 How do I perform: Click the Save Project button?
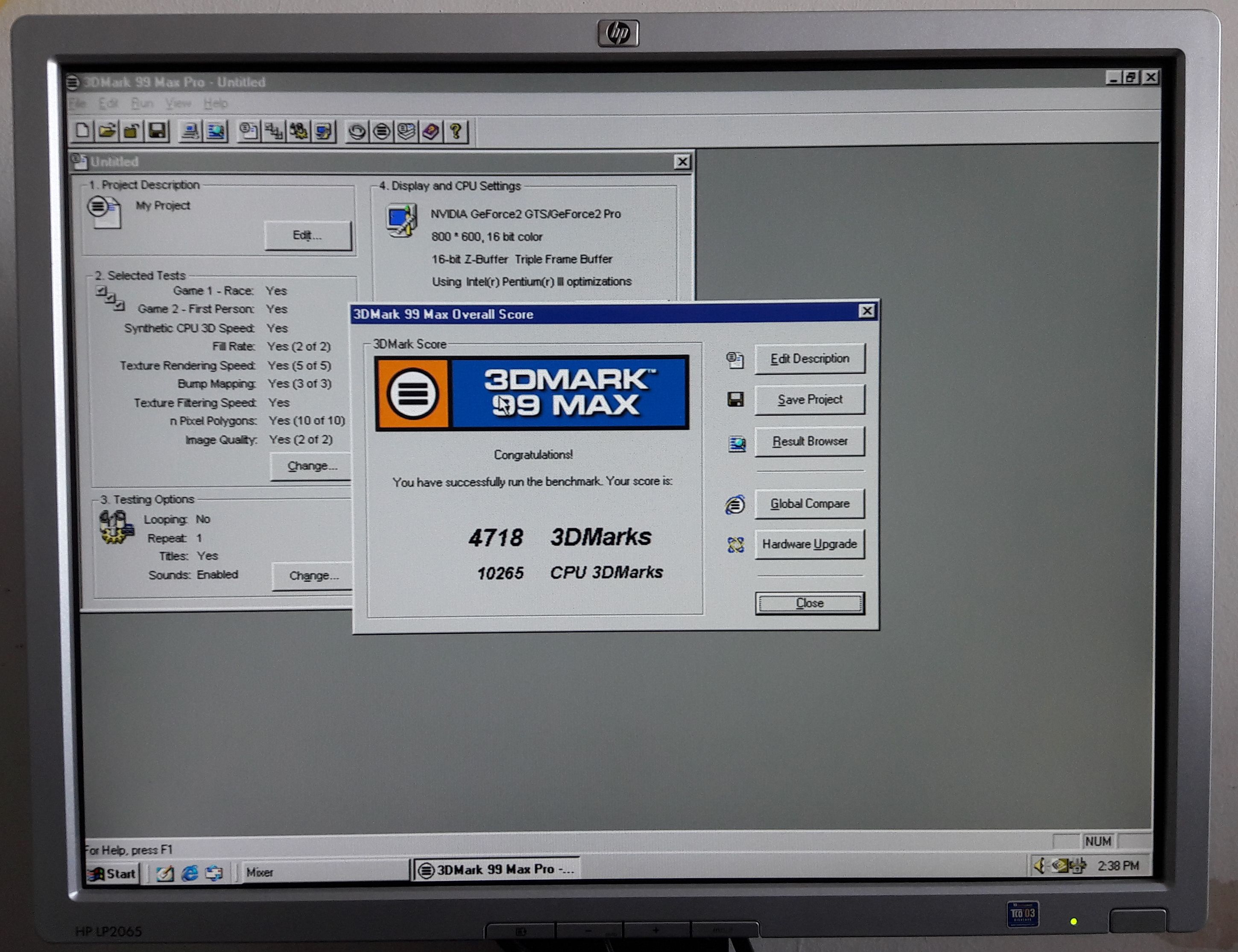(810, 400)
